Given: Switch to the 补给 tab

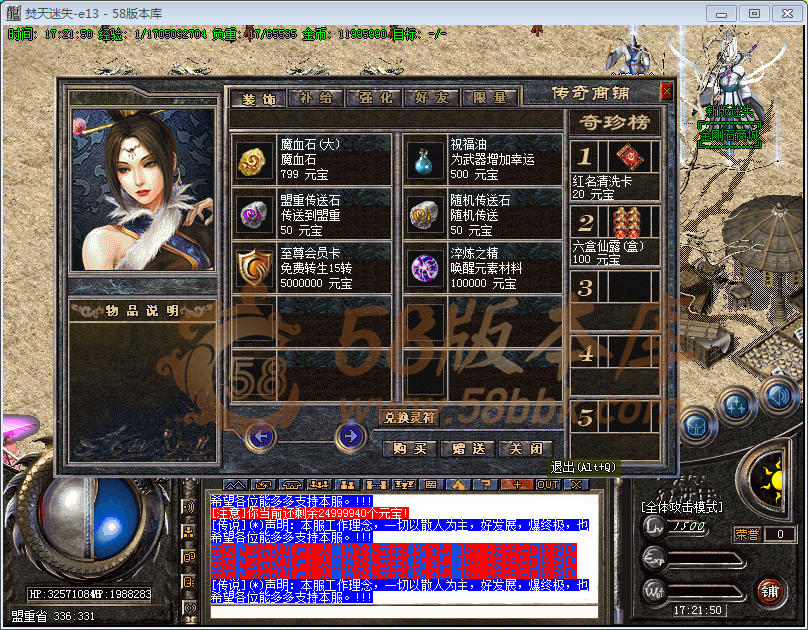Looking at the screenshot, I should click(x=315, y=97).
